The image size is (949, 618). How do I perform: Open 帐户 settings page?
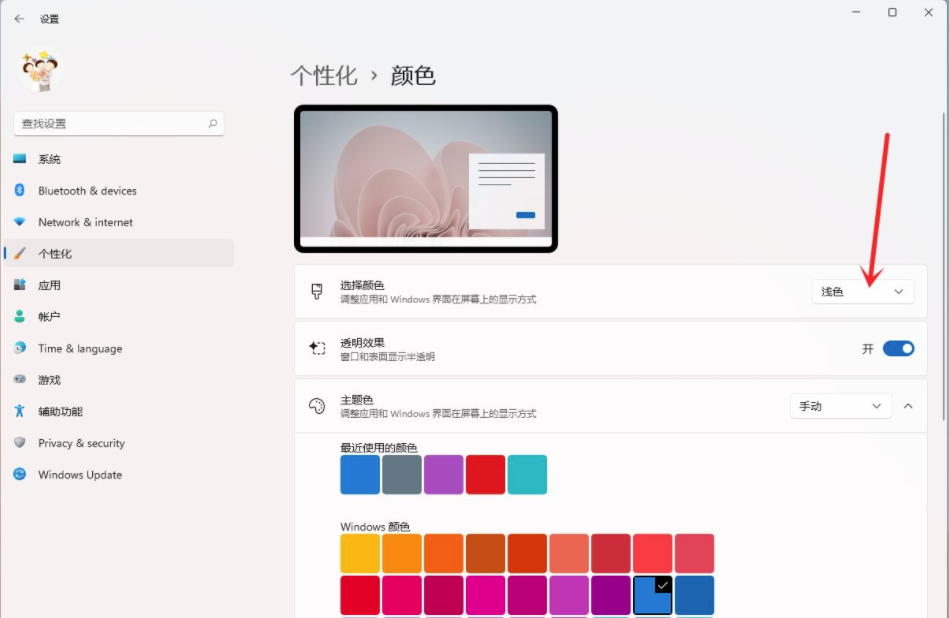click(119, 317)
